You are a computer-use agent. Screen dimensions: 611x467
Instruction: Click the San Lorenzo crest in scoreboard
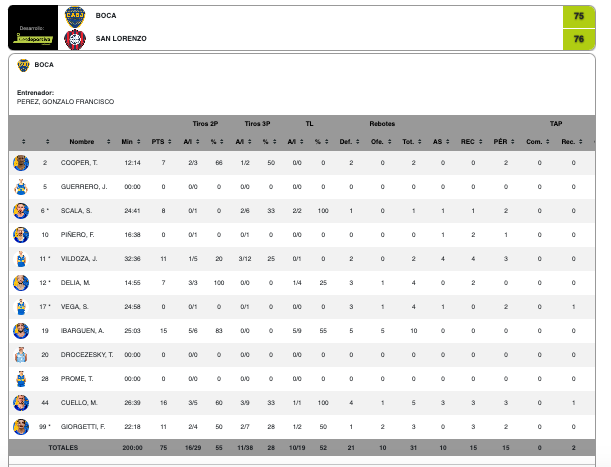coord(75,39)
